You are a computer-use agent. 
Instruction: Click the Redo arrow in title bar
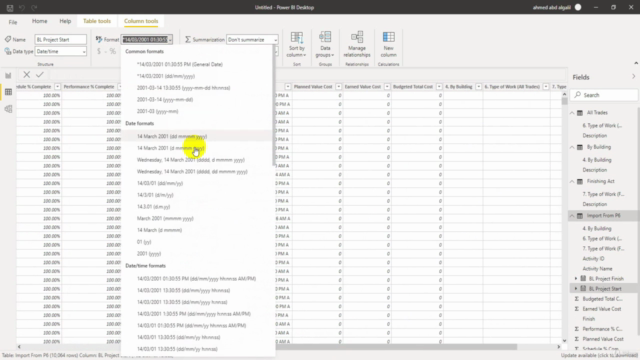pyautogui.click(x=34, y=7)
